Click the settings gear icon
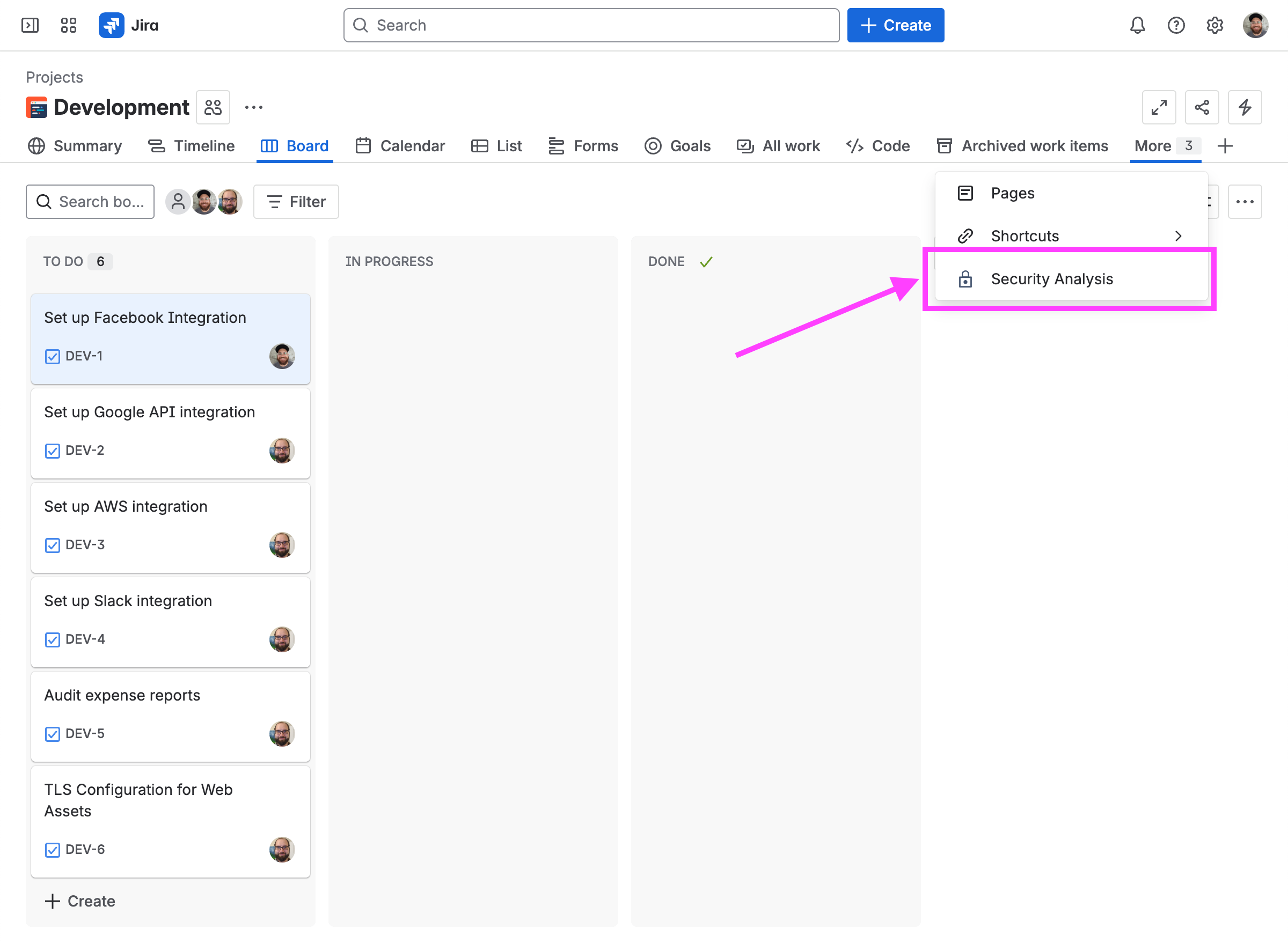The image size is (1288, 943). [1214, 25]
